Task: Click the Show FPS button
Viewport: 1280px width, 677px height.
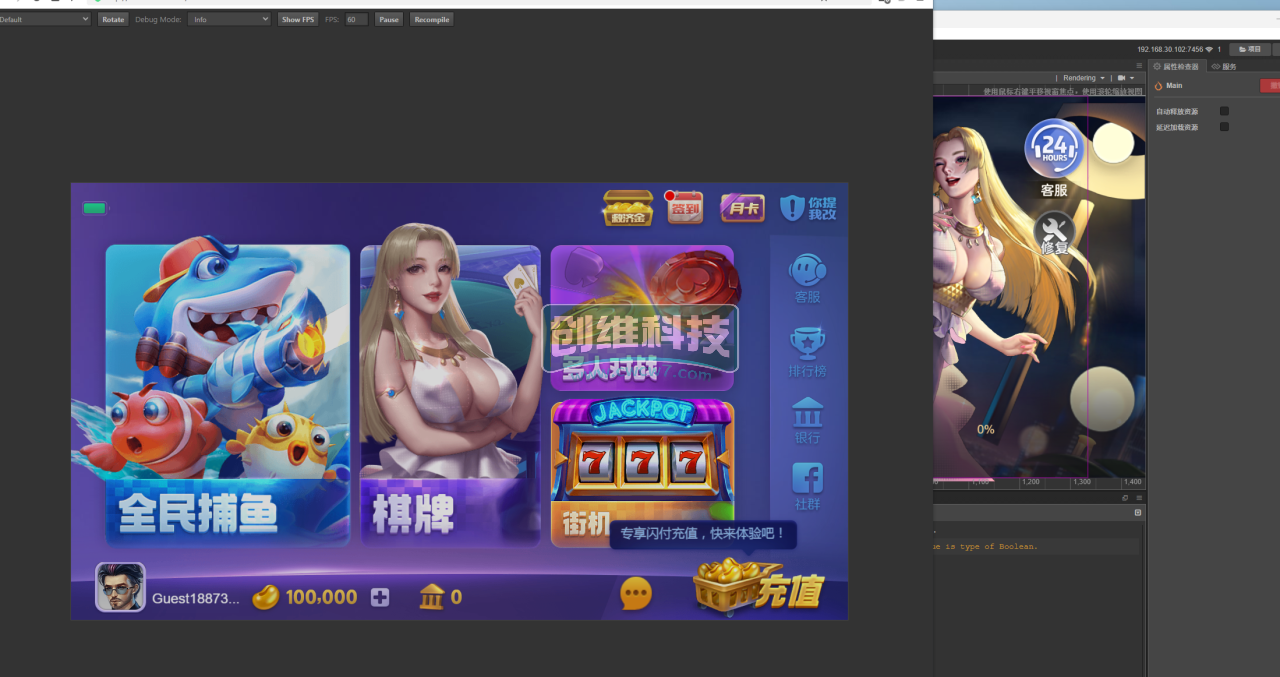Action: [298, 19]
